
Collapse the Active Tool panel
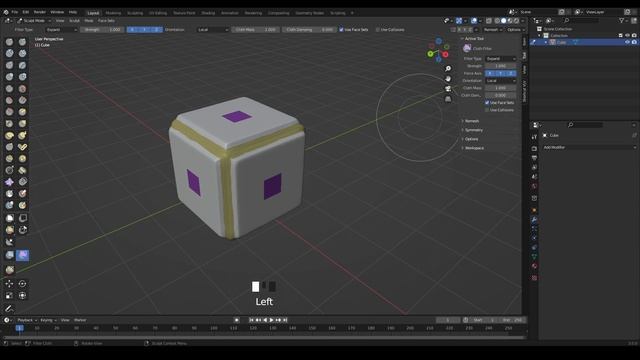(x=473, y=39)
